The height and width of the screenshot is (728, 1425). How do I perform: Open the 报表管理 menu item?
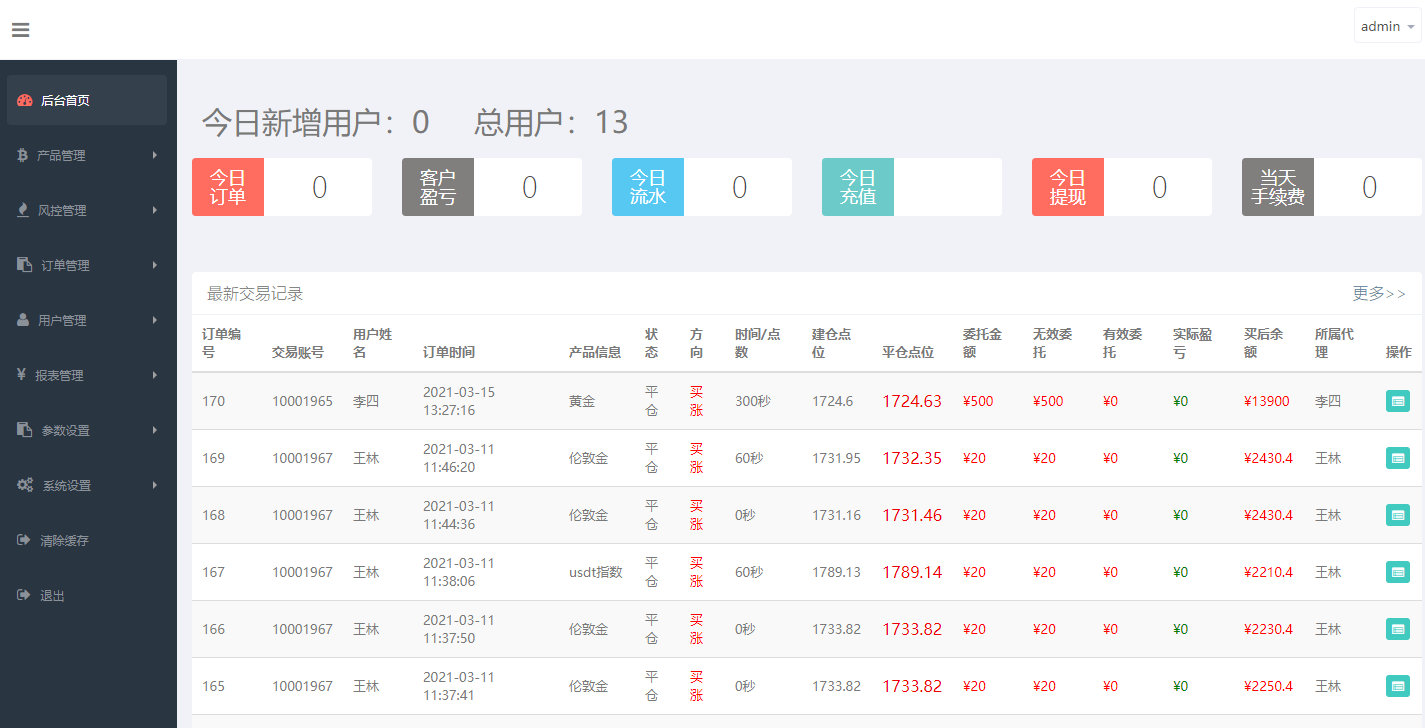[x=87, y=375]
